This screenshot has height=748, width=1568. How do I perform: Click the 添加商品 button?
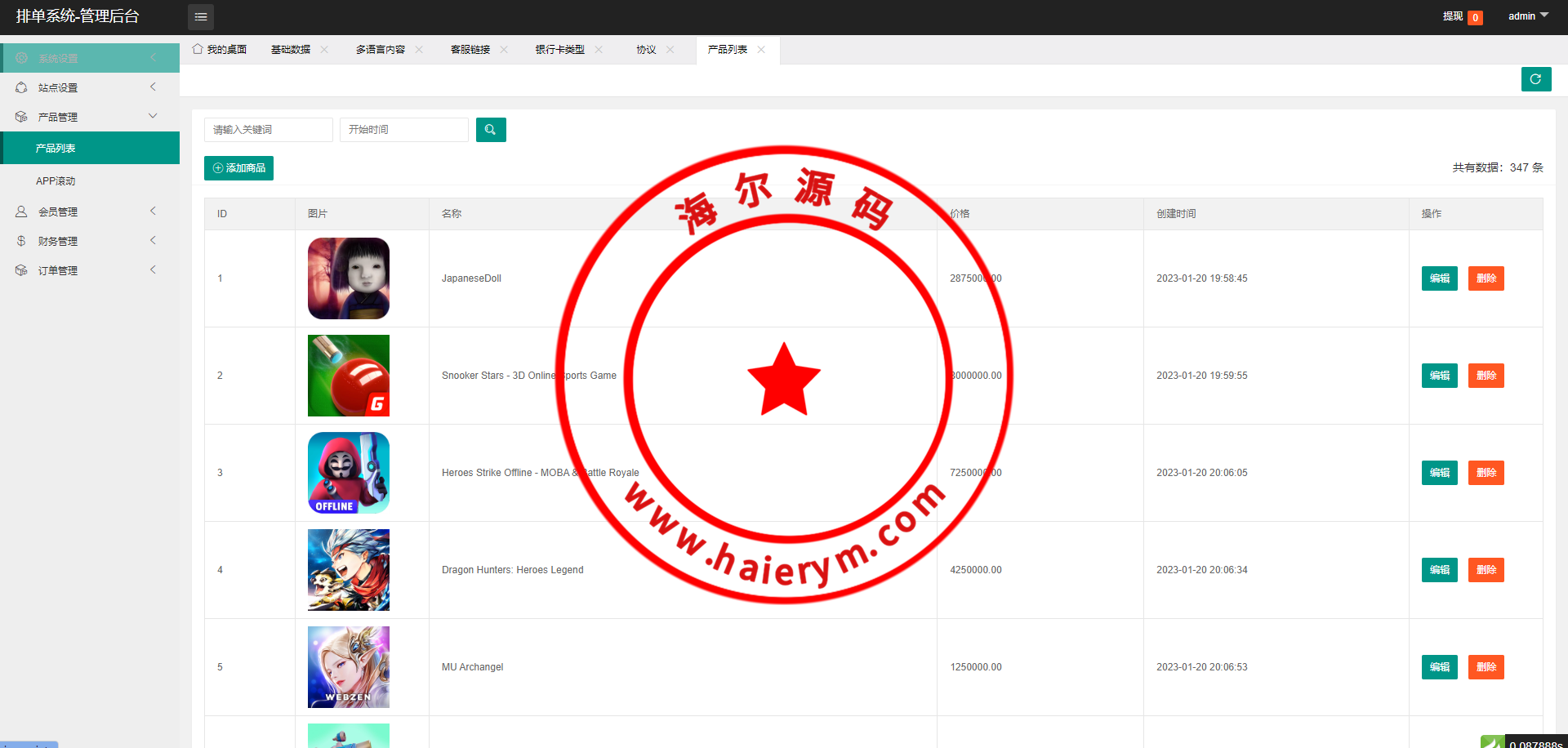point(238,168)
